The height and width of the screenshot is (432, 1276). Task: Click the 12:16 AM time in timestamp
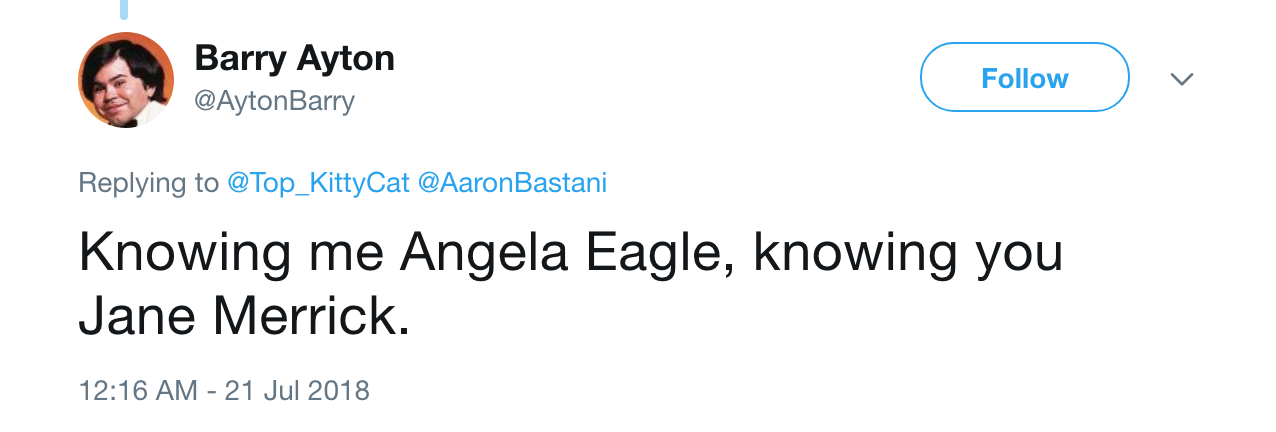click(x=138, y=389)
